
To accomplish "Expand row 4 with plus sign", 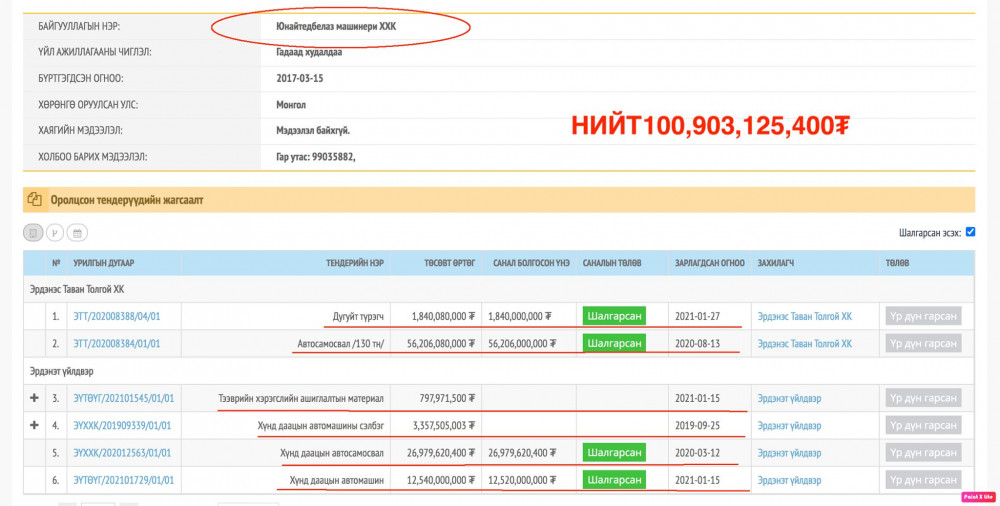I will click(34, 425).
